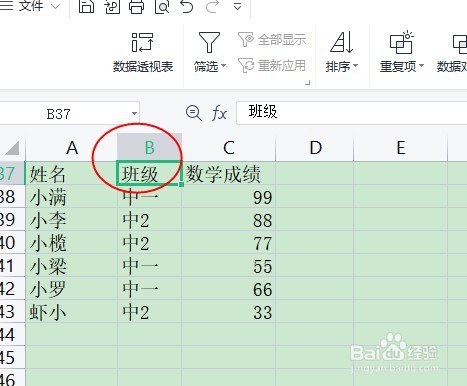Click the Select All corner triangle
Viewport: 467px width, 386px height.
[x=13, y=148]
